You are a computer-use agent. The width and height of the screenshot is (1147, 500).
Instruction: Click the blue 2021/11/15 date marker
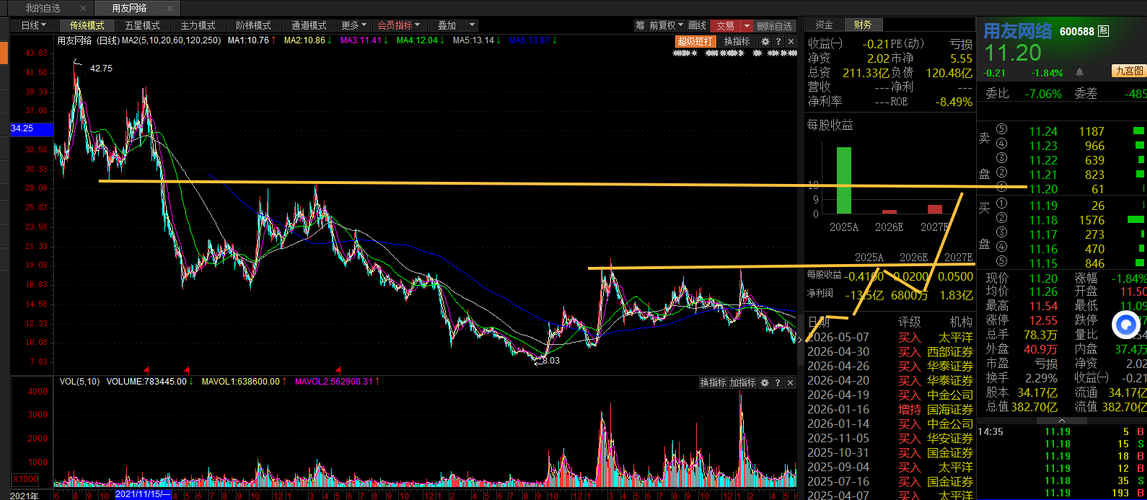click(x=143, y=495)
